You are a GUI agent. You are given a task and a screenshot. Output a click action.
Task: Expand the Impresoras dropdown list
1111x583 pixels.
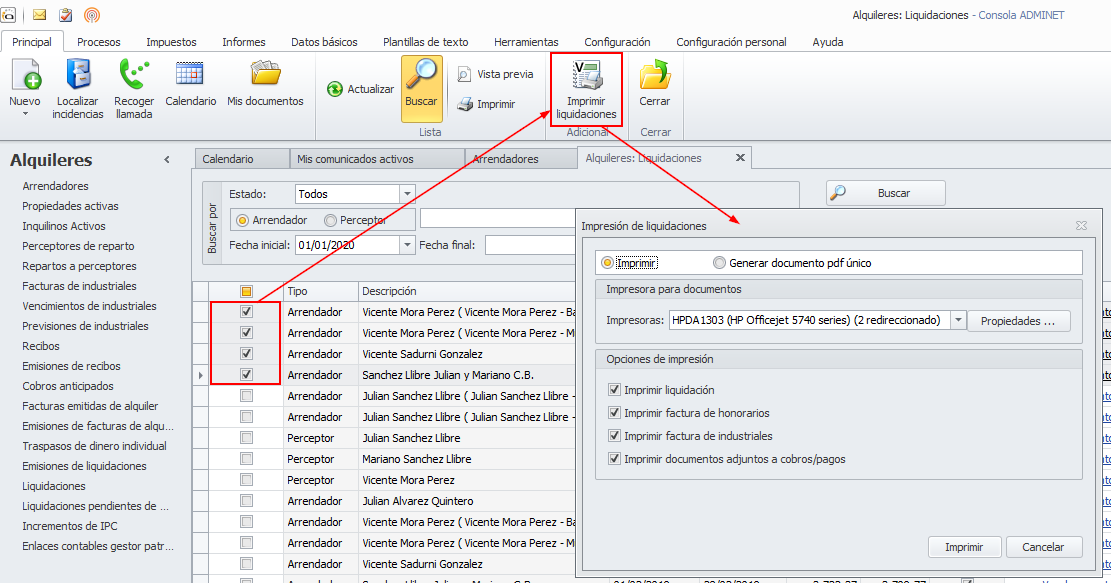point(958,321)
